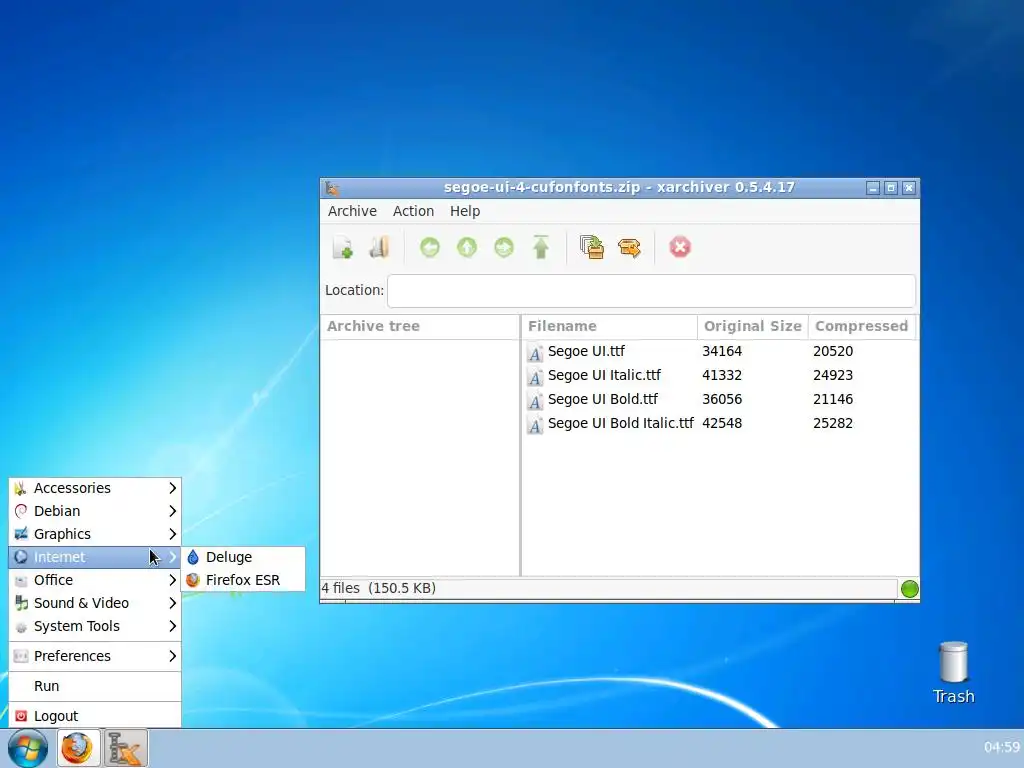Open the Trash desktop icon
This screenshot has height=768, width=1024.
point(953,673)
